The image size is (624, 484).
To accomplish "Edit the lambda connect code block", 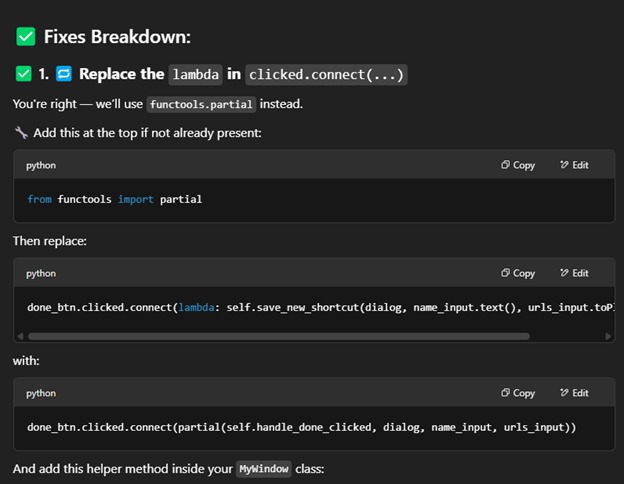I will pyautogui.click(x=574, y=273).
